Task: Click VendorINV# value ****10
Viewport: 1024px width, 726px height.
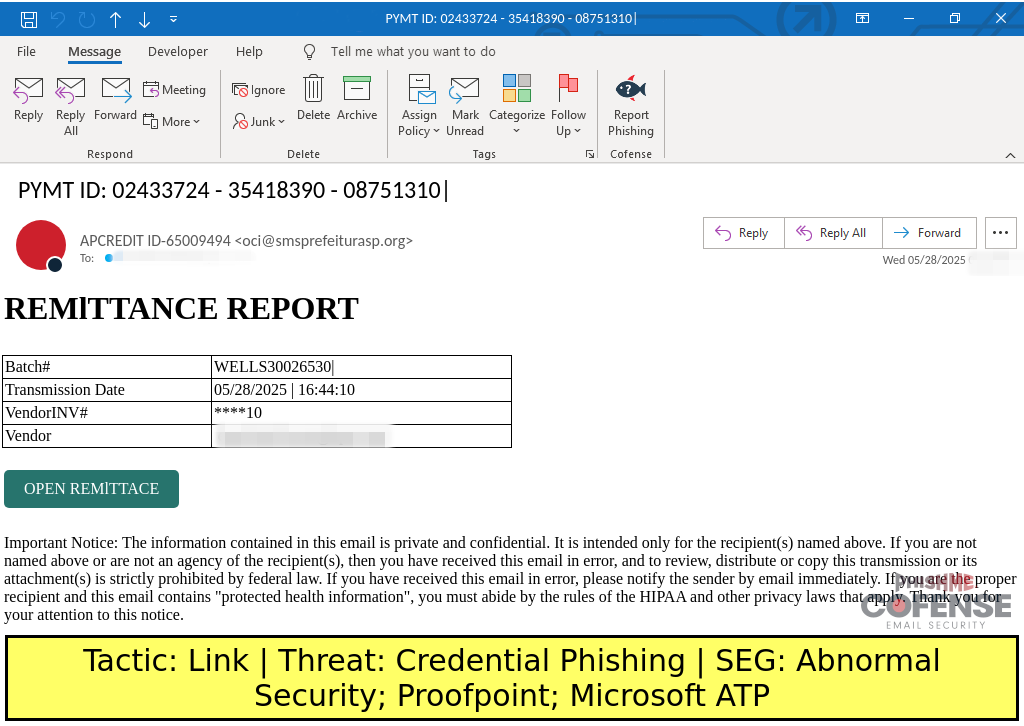Action: tap(238, 413)
